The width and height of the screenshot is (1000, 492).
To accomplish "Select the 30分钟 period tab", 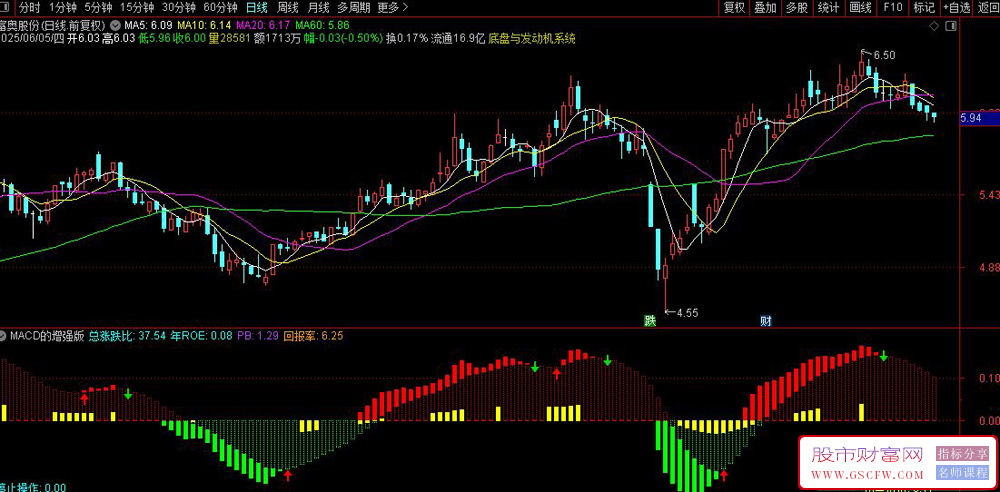I will coord(179,8).
